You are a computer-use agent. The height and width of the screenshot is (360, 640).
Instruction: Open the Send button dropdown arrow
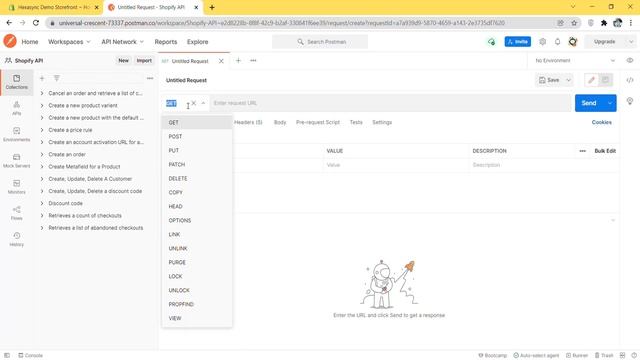610,103
